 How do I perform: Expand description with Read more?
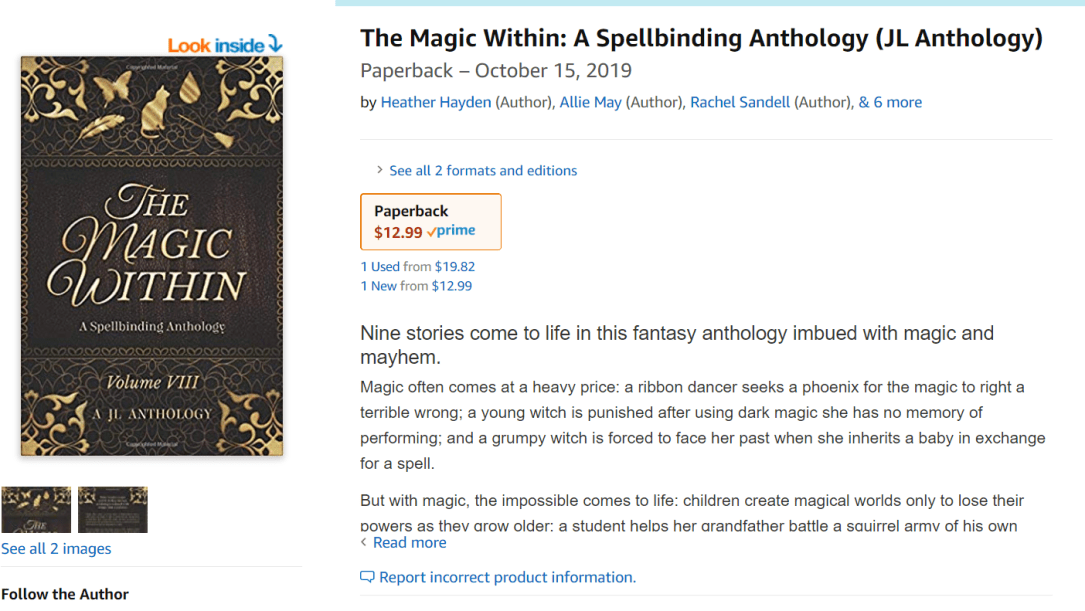pos(409,543)
